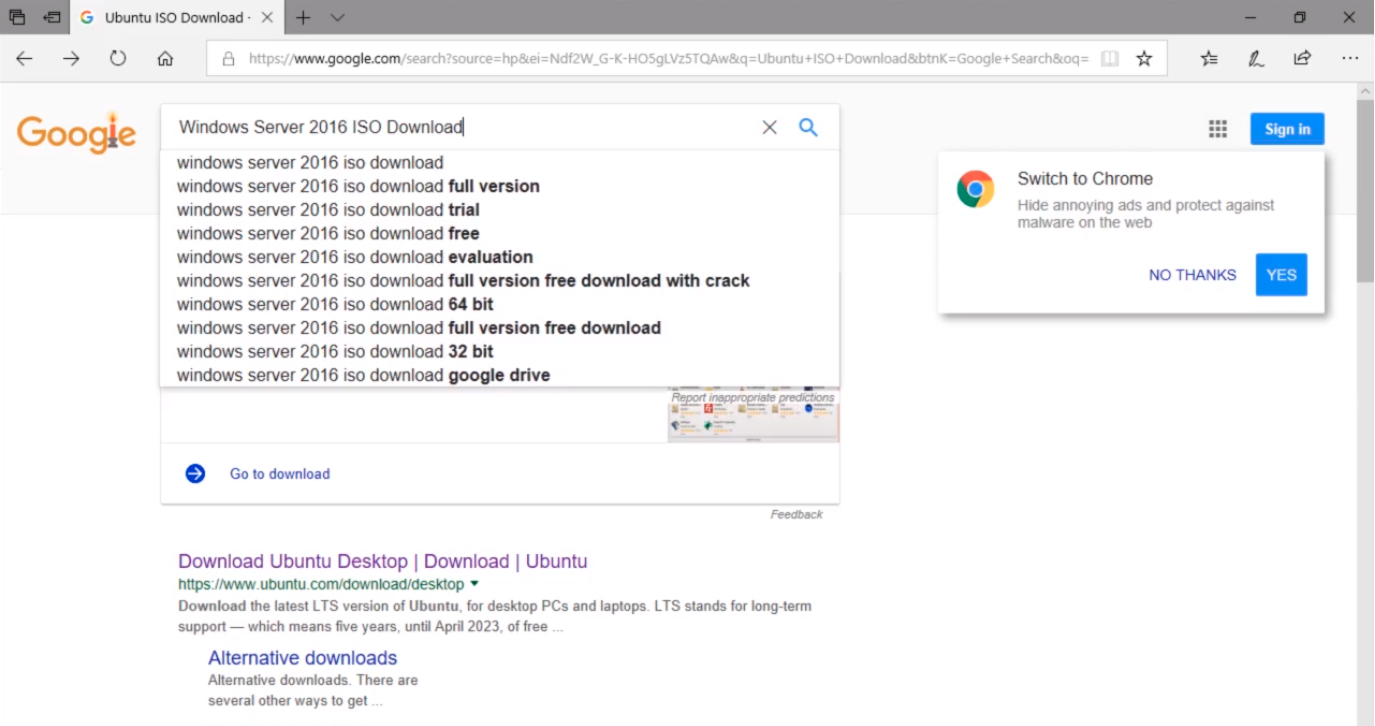Viewport: 1375px width, 726px height.
Task: Dismiss Chrome prompt with NO THANKS
Action: pos(1192,275)
